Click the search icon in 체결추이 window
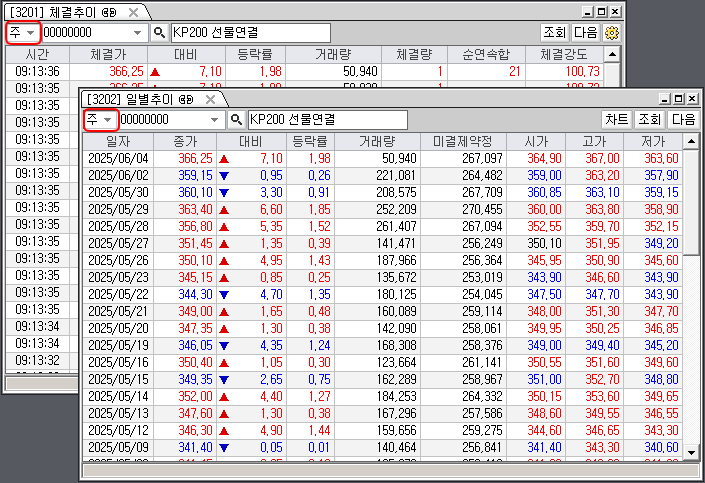 [158, 32]
